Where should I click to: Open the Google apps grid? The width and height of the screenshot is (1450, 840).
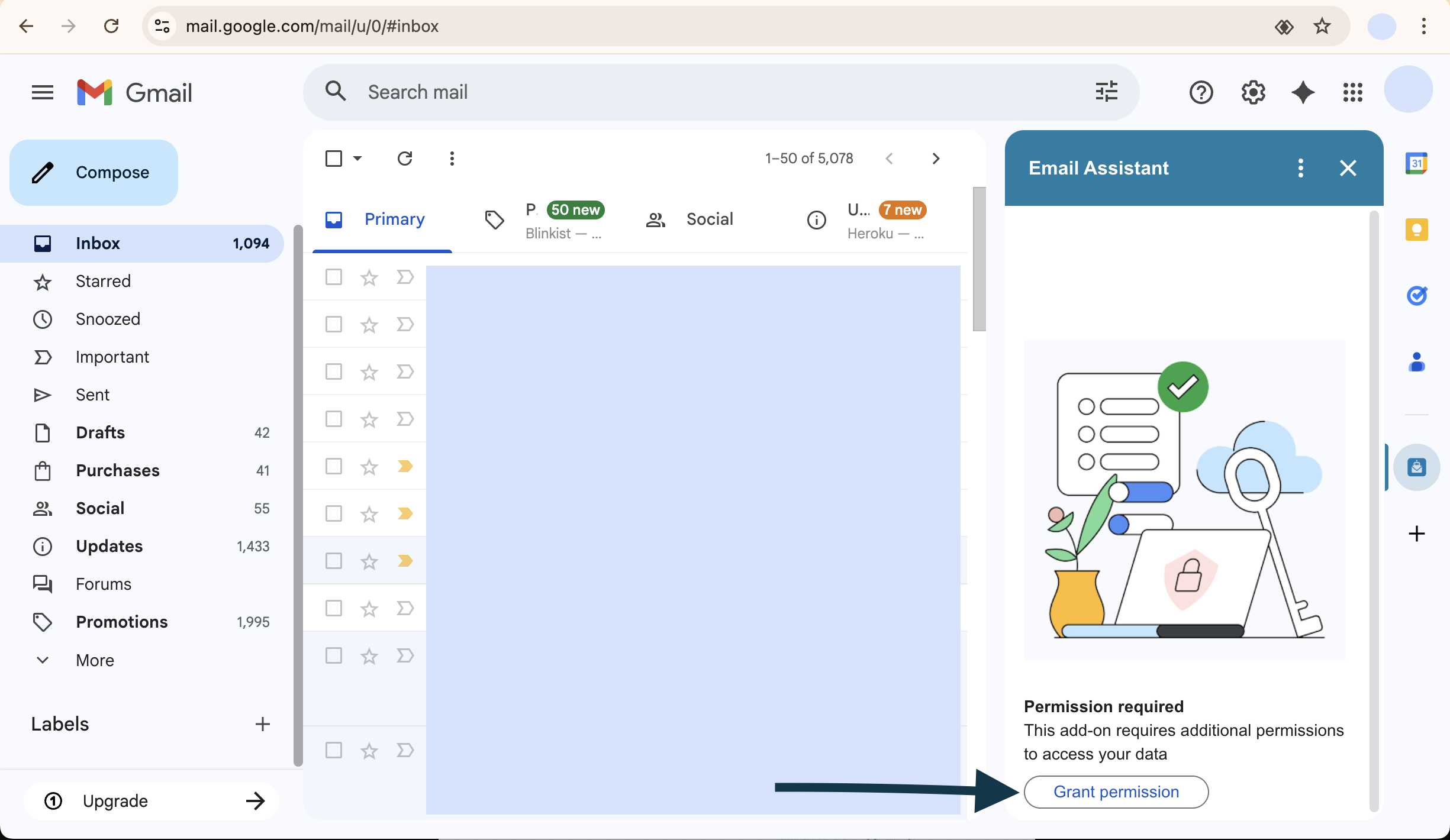tap(1353, 93)
